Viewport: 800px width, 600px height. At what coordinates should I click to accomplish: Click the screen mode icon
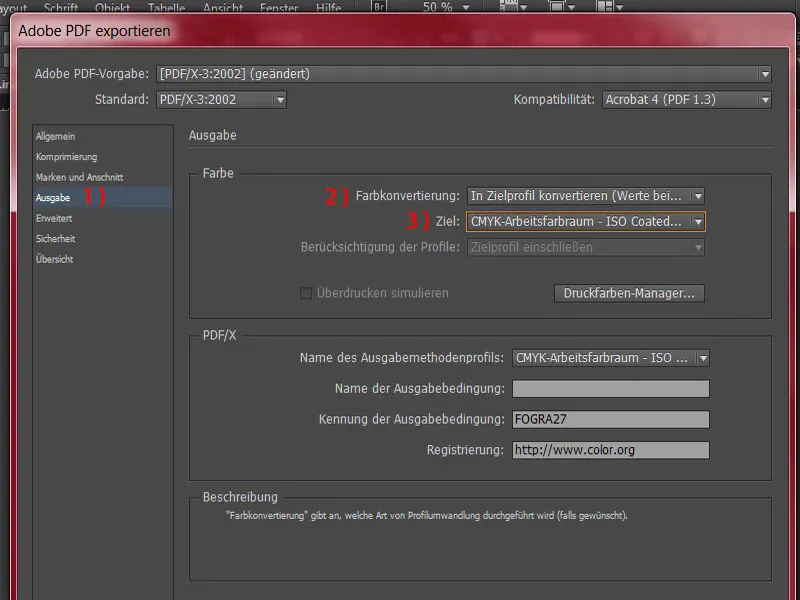tap(562, 7)
